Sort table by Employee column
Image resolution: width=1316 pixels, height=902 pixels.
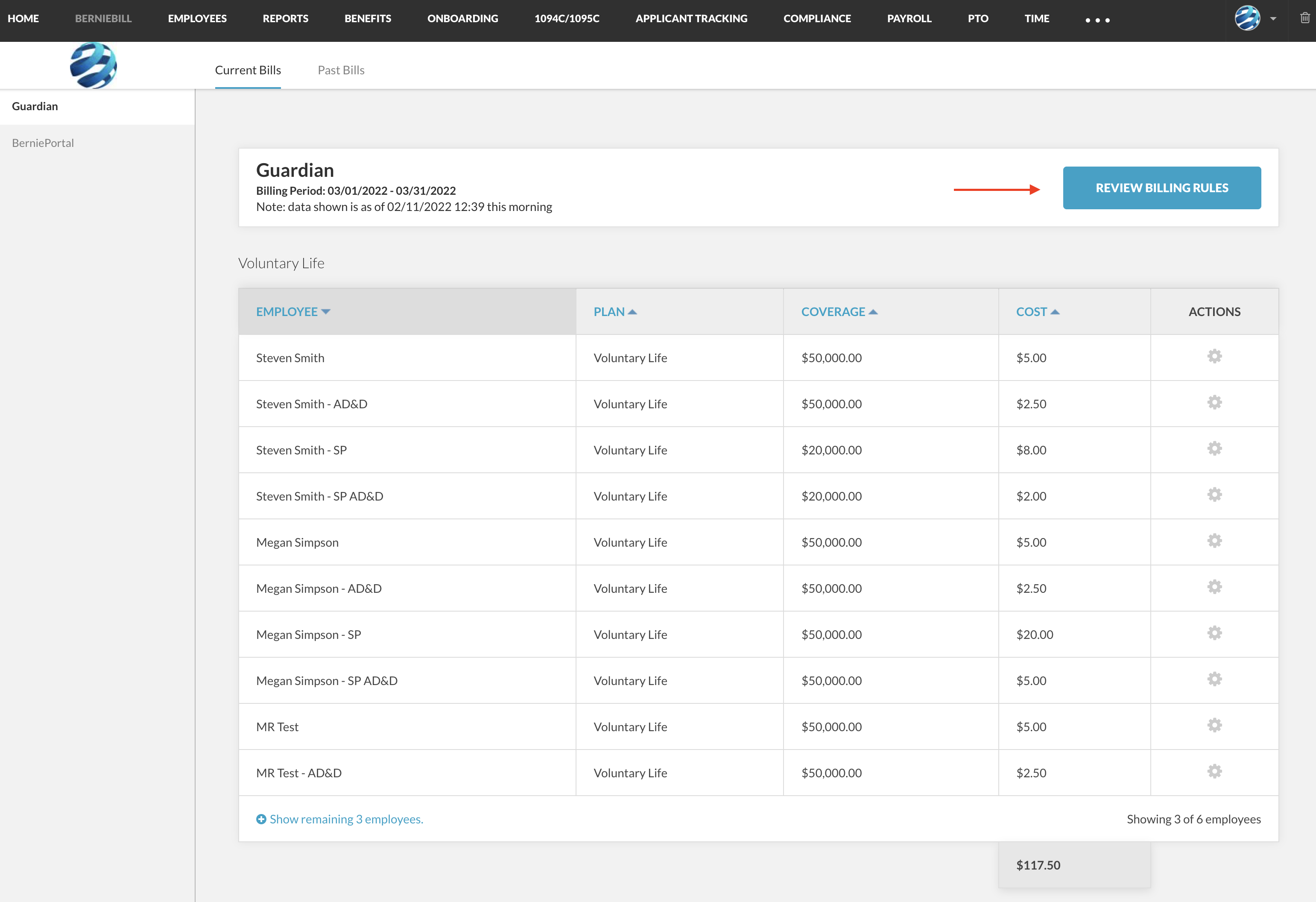(293, 311)
